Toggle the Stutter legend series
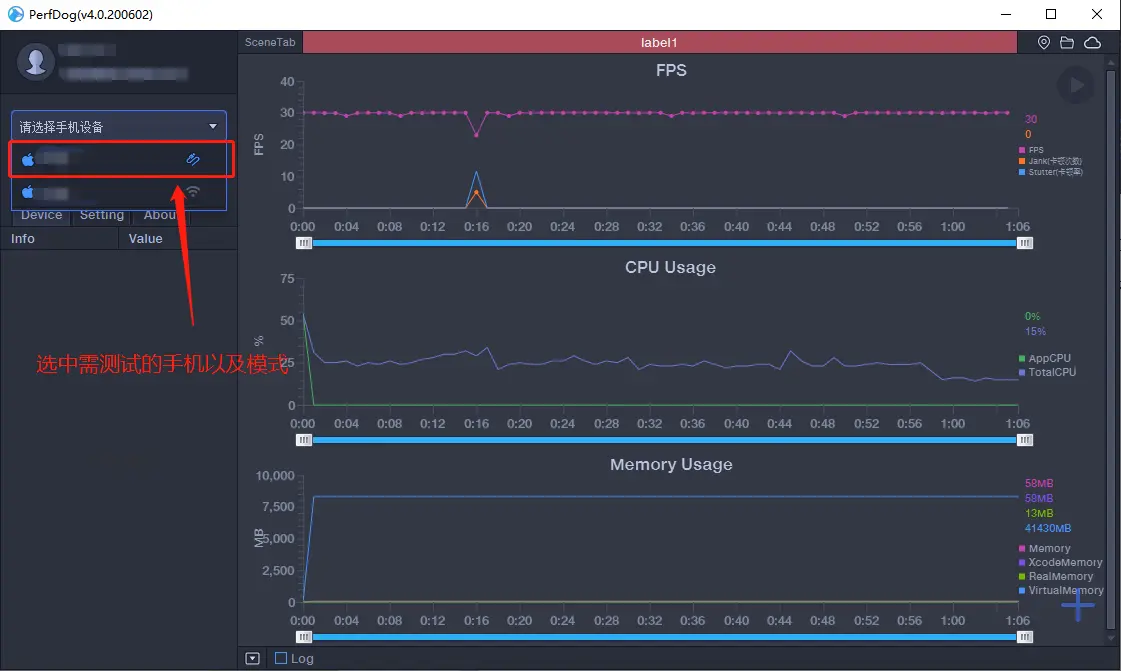Image resolution: width=1121 pixels, height=671 pixels. click(x=1050, y=172)
